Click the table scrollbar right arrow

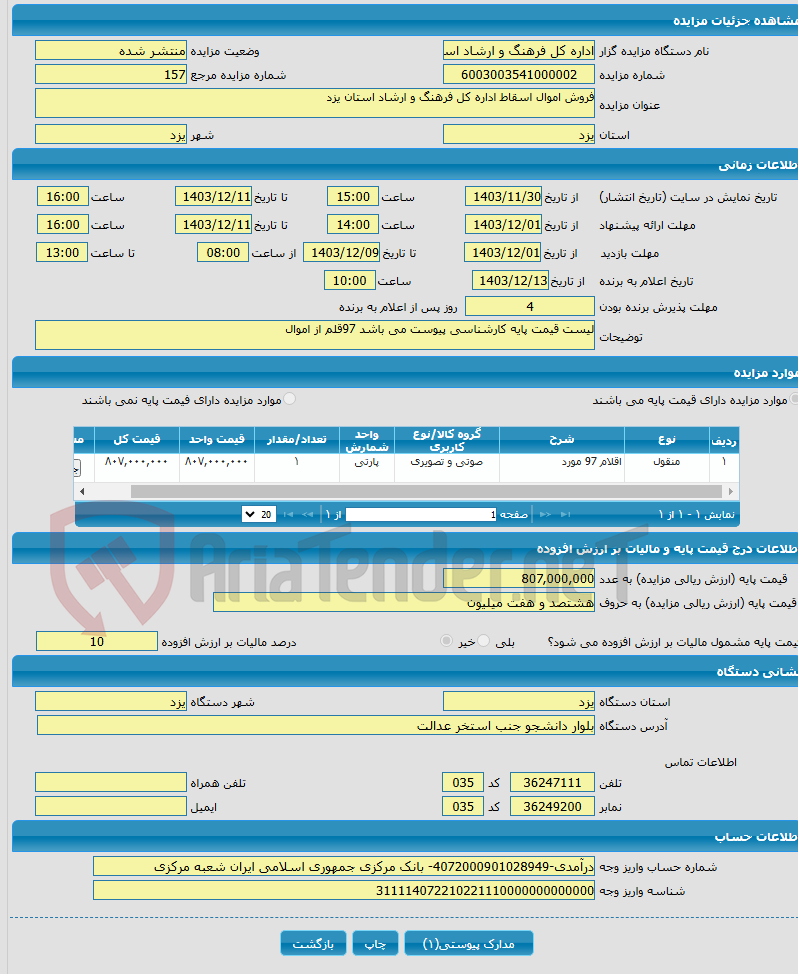coord(731,491)
